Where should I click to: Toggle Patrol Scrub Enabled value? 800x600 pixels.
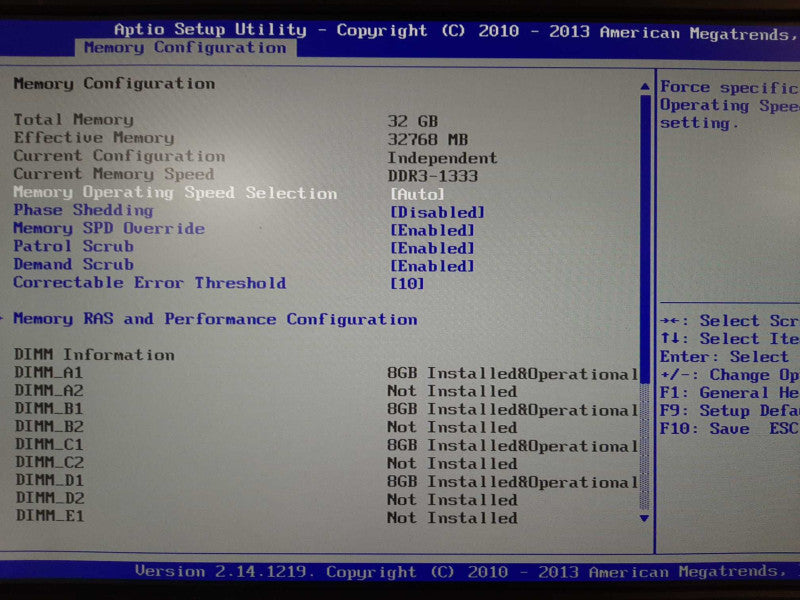tap(432, 248)
